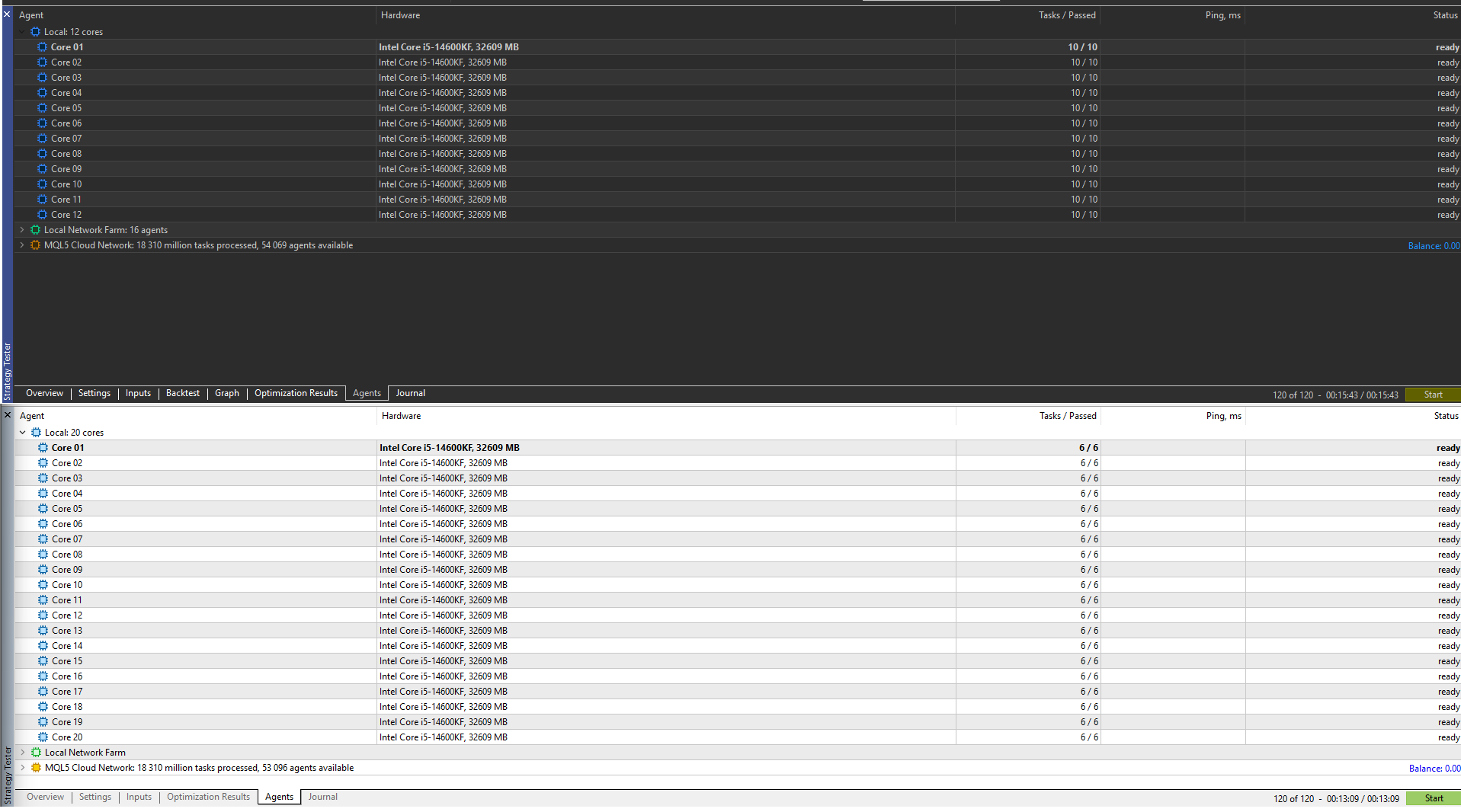
Task: Switch to Backtest tab
Action: click(x=183, y=393)
